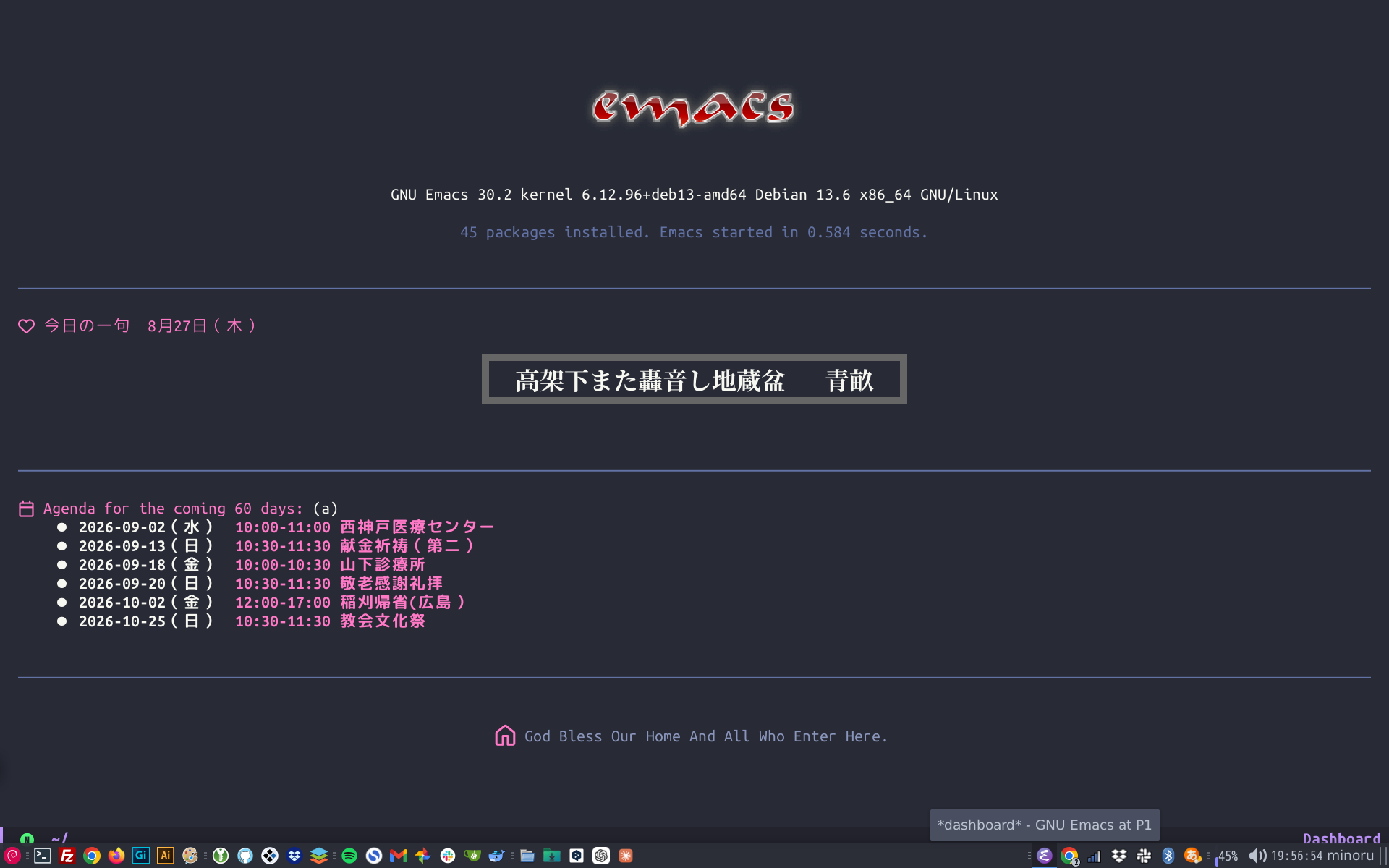The width and height of the screenshot is (1389, 868).
Task: Click the God Bless Our Home footer text
Action: (705, 736)
